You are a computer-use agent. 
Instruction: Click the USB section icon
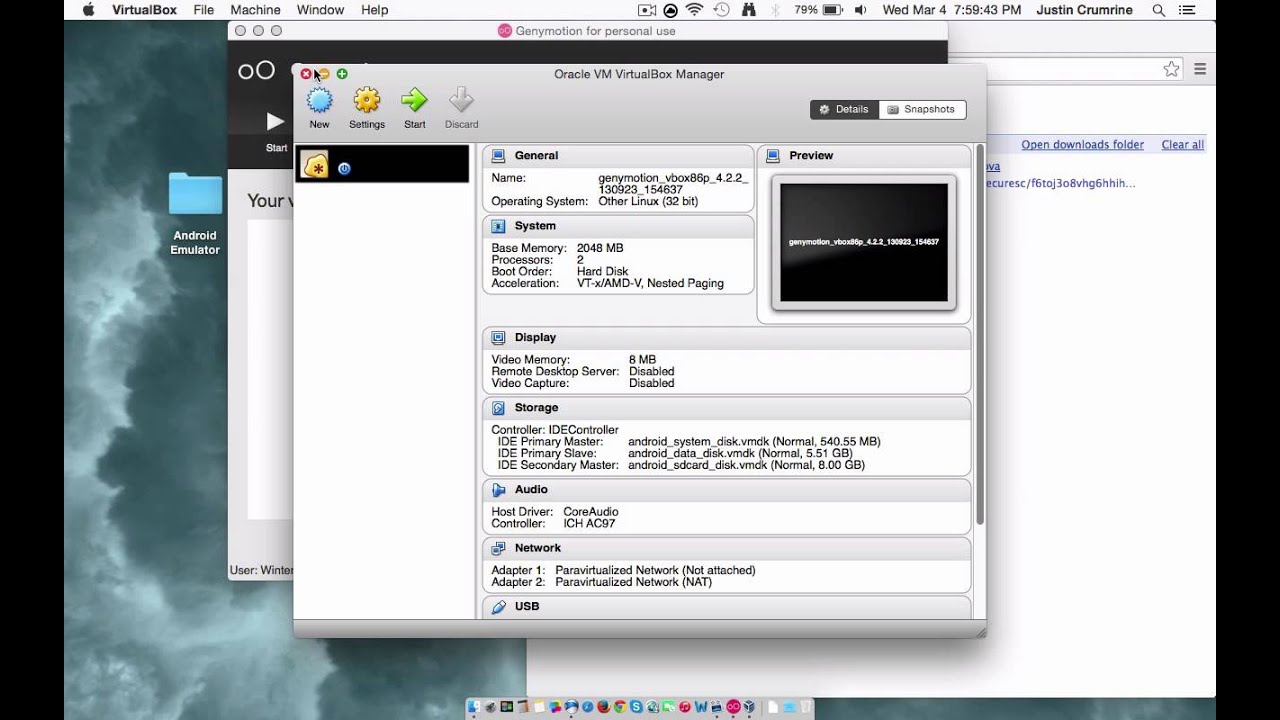(x=498, y=607)
